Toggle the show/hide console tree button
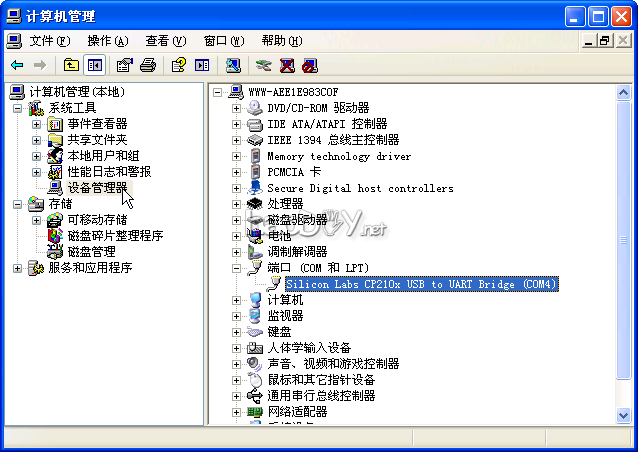 pos(95,65)
